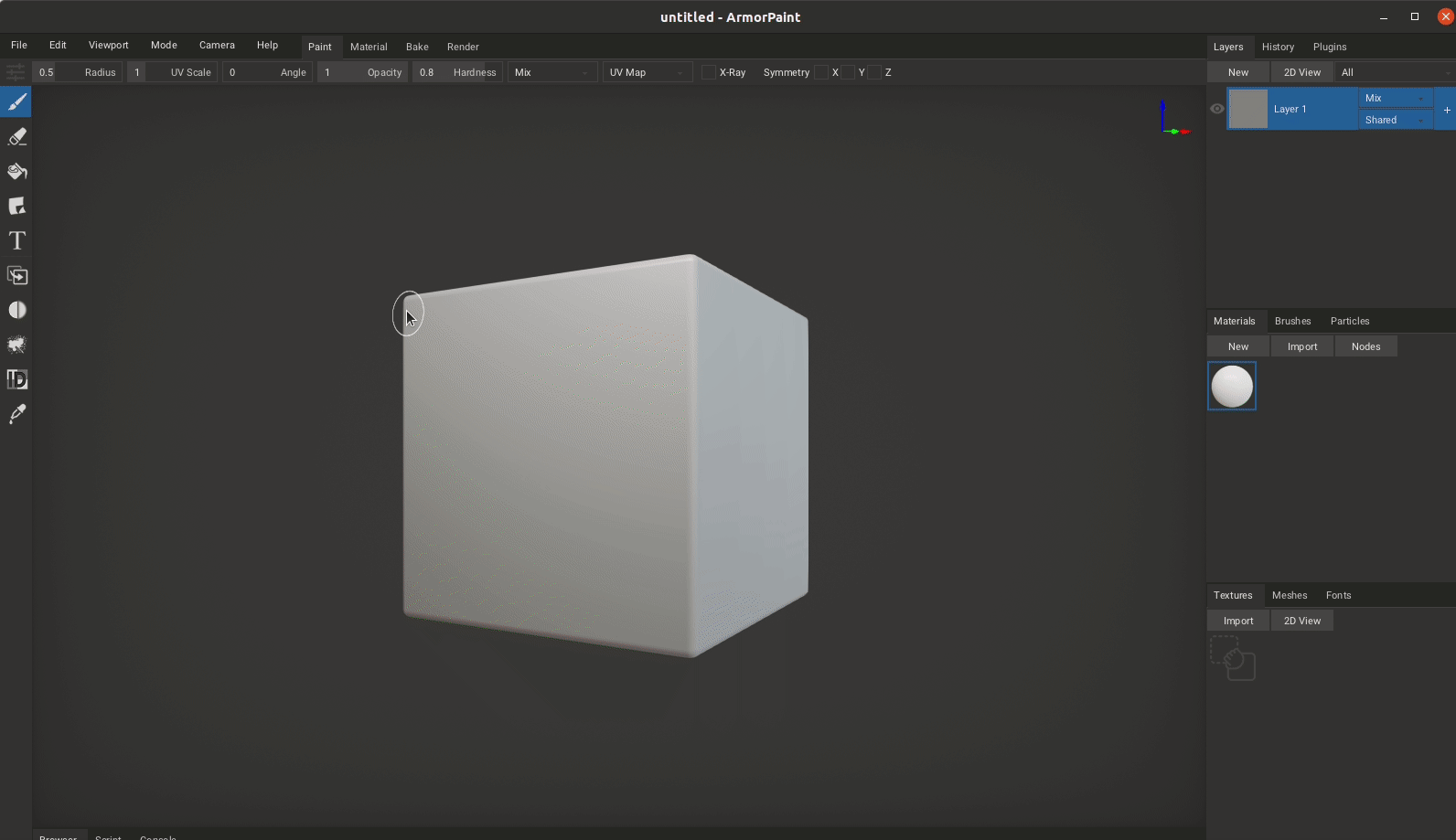The image size is (1456, 840).
Task: Expand the UV Map dropdown
Action: [648, 72]
